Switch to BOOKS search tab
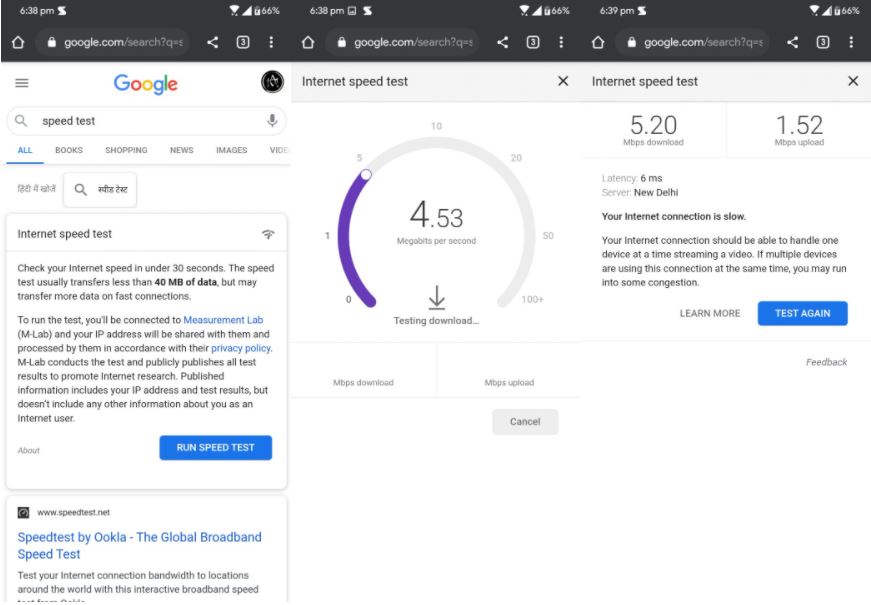This screenshot has height=605, width=871. (x=69, y=150)
